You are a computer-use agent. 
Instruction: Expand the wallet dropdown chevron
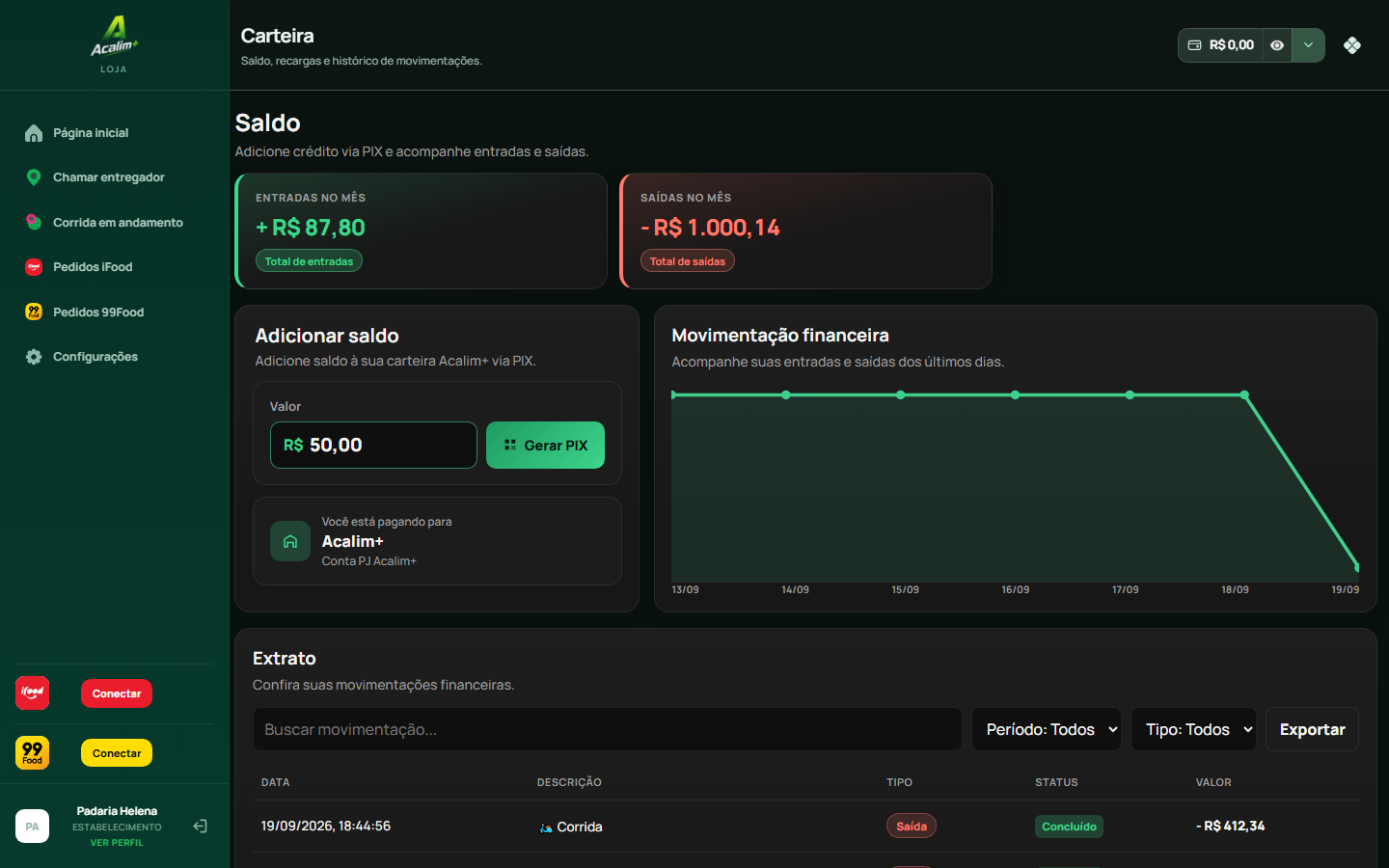click(x=1308, y=45)
